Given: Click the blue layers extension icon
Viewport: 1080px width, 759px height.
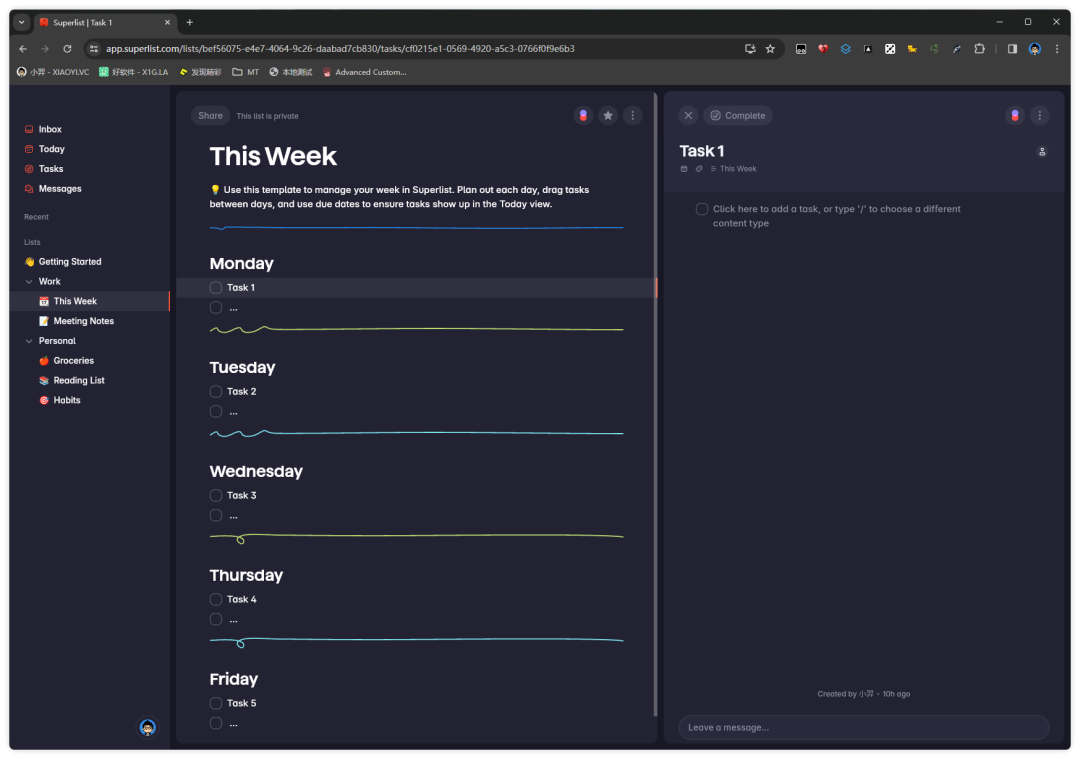Looking at the screenshot, I should pyautogui.click(x=845, y=49).
